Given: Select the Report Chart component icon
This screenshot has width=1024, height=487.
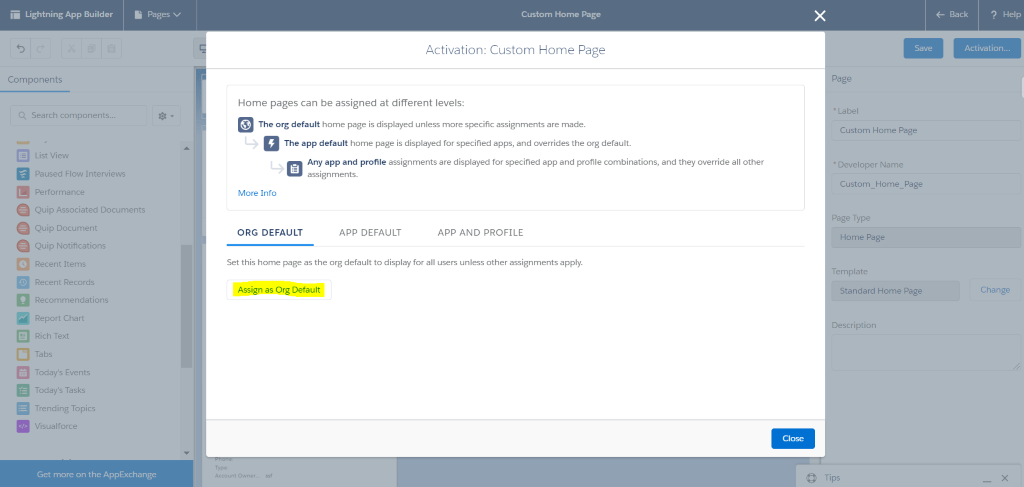Looking at the screenshot, I should tap(24, 318).
